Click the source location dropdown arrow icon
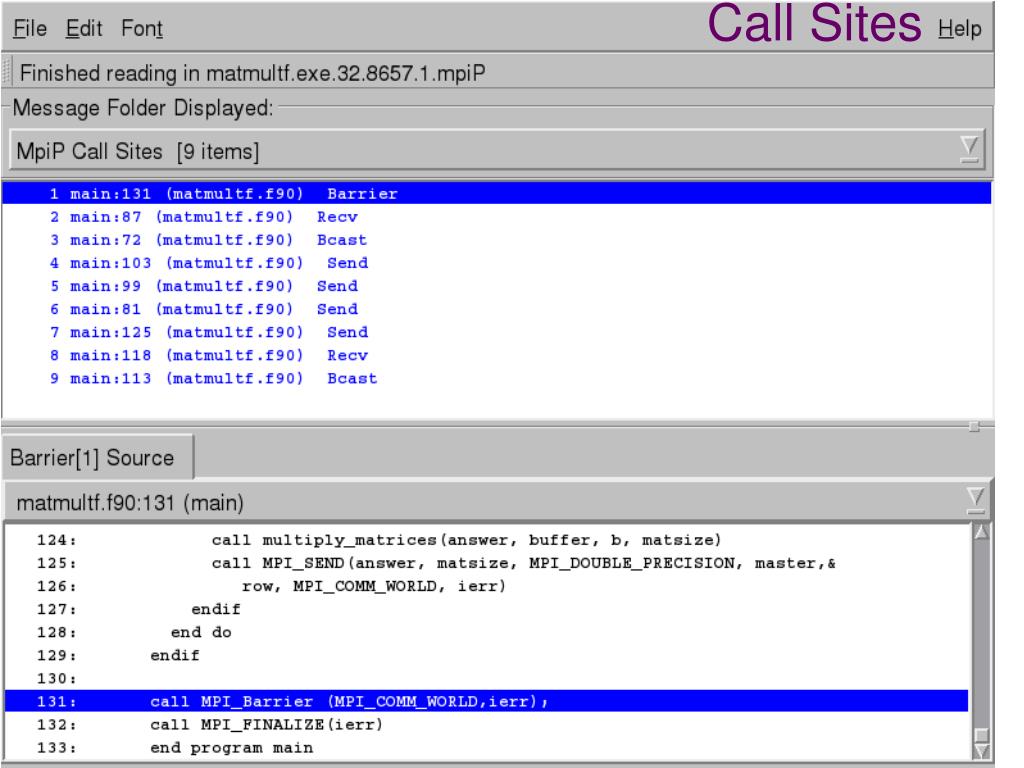1024x768 pixels. click(x=979, y=499)
